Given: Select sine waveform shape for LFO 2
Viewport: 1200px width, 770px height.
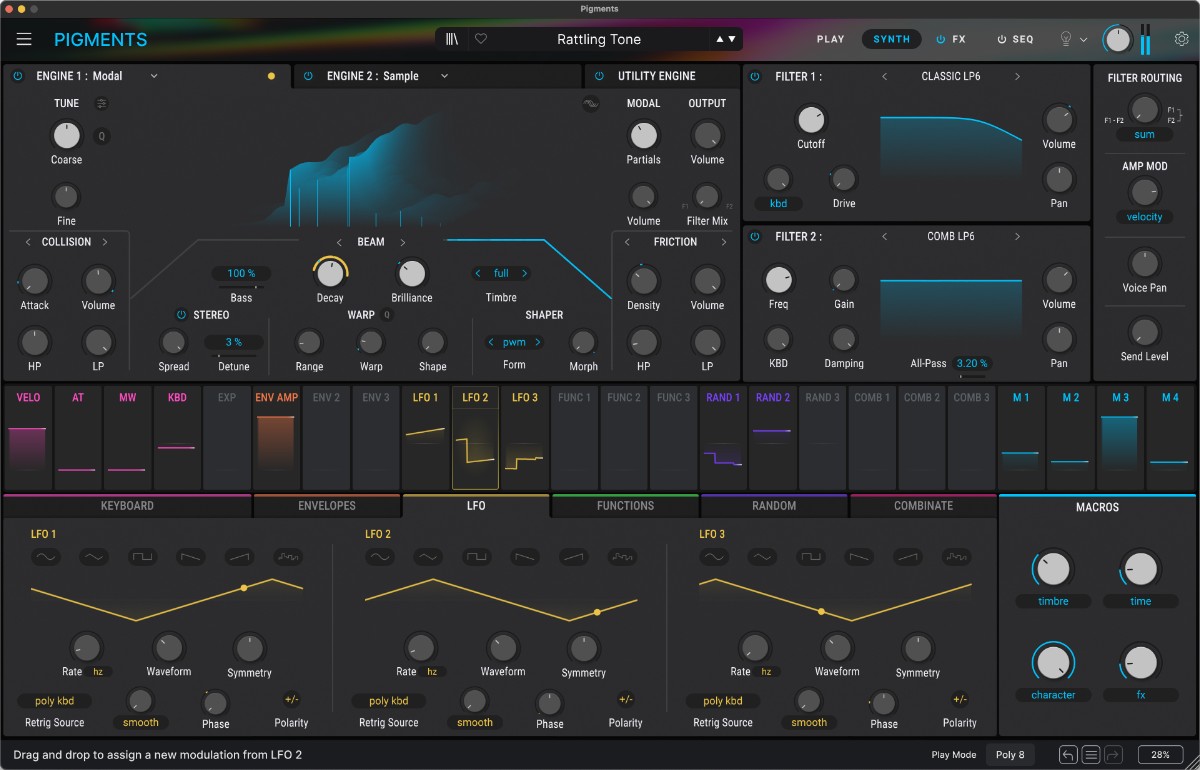Looking at the screenshot, I should (x=379, y=556).
